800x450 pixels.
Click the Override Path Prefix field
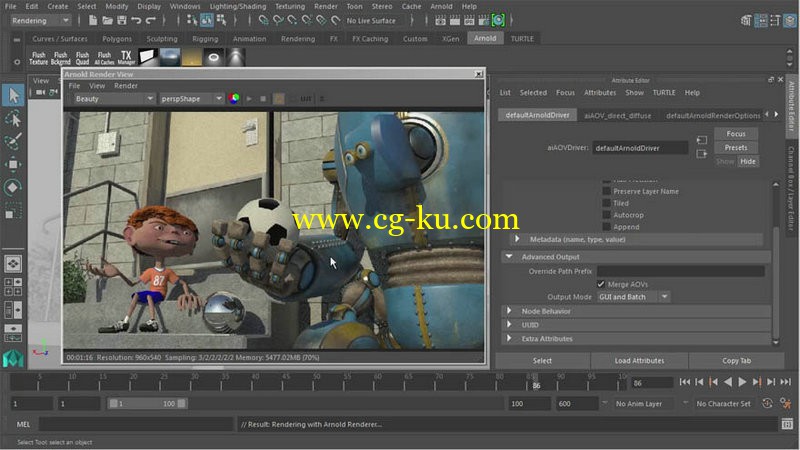pos(681,271)
